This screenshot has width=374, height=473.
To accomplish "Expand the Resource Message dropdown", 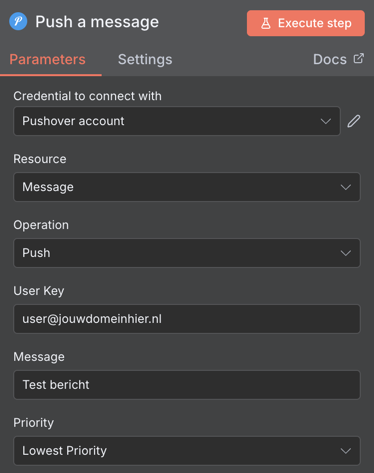I will click(x=187, y=187).
